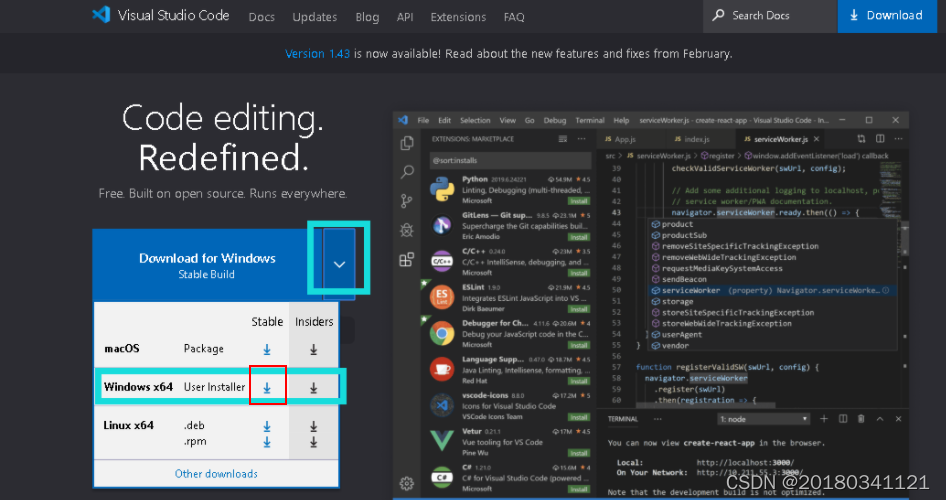Download Linux .rpm Insiders build
This screenshot has width=946, height=500.
(x=313, y=442)
